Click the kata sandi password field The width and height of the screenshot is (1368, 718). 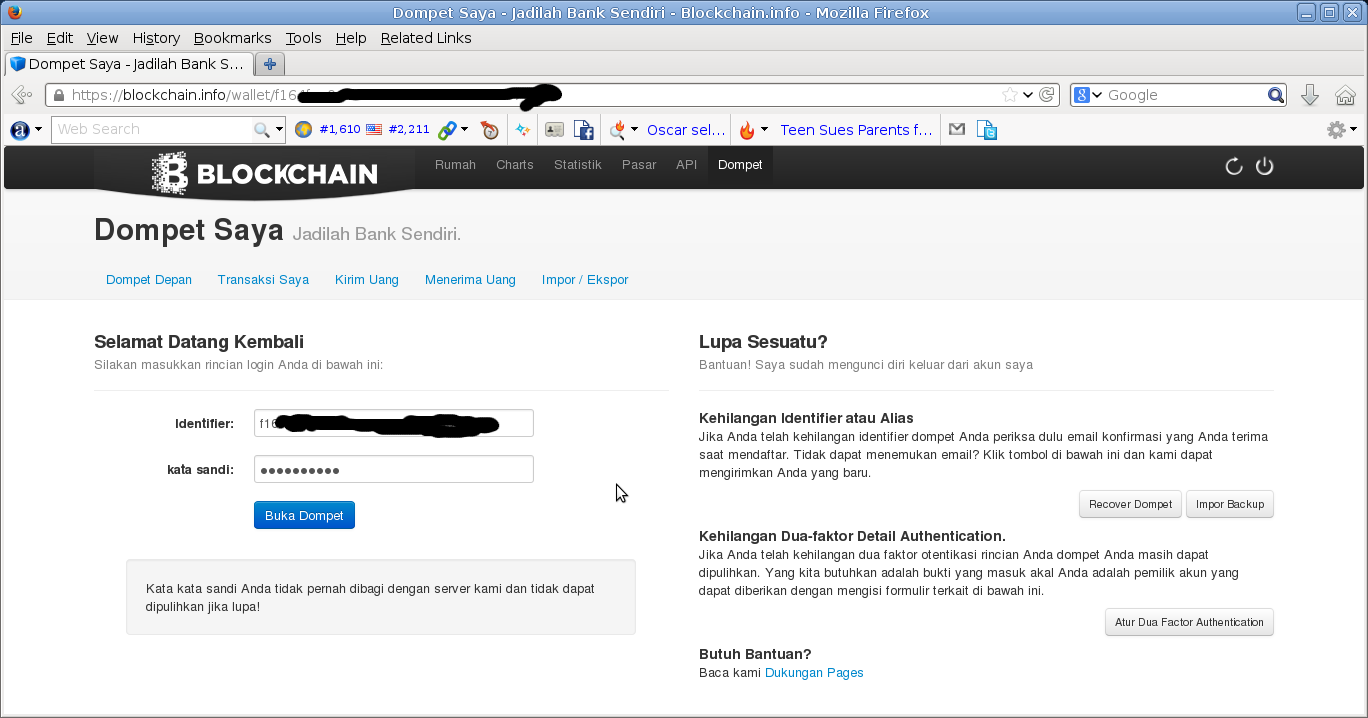[x=393, y=469]
